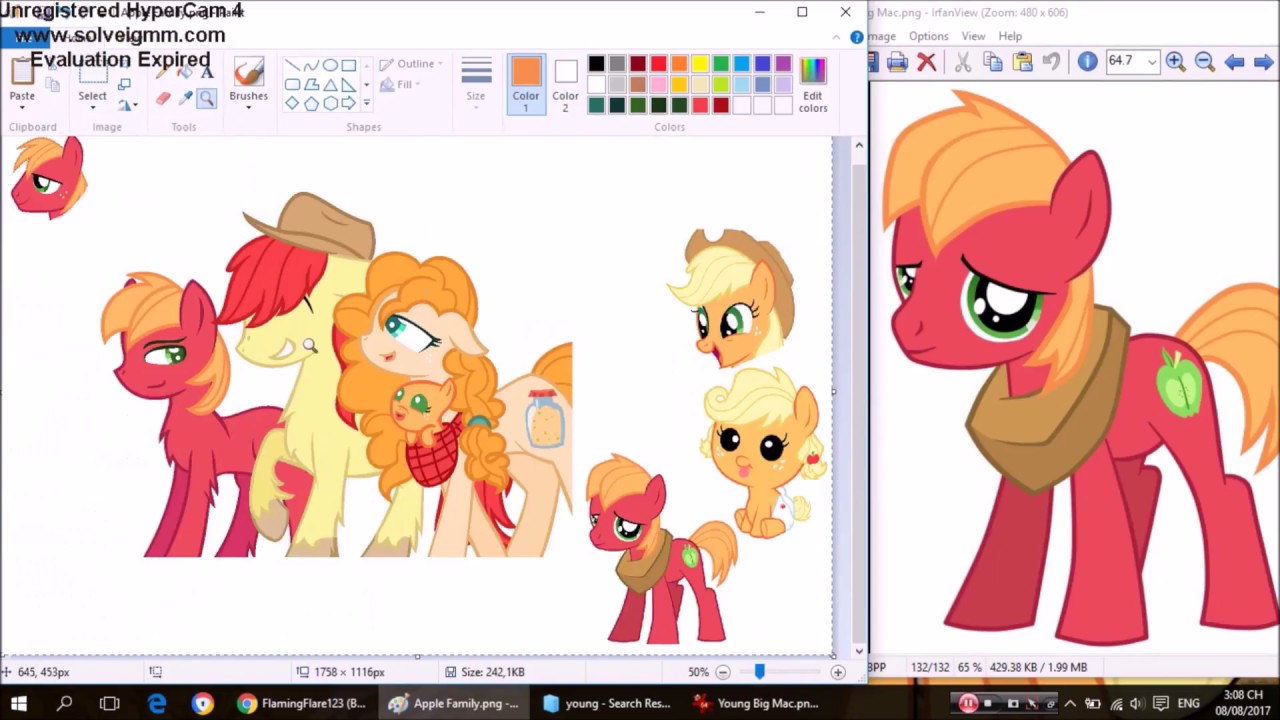Go to next image in IrfanView
The width and height of the screenshot is (1280, 720).
1264,62
